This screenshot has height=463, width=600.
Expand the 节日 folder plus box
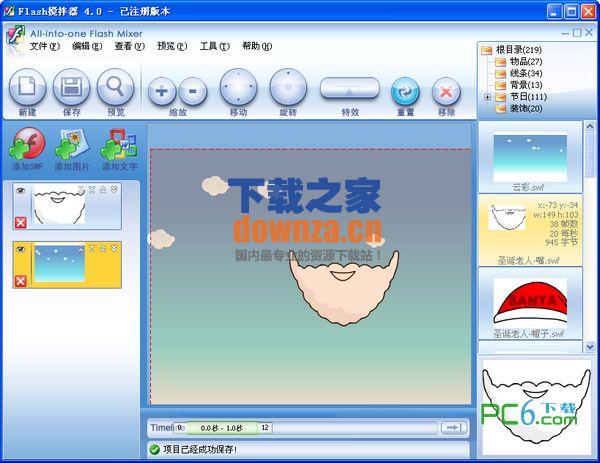pos(487,97)
